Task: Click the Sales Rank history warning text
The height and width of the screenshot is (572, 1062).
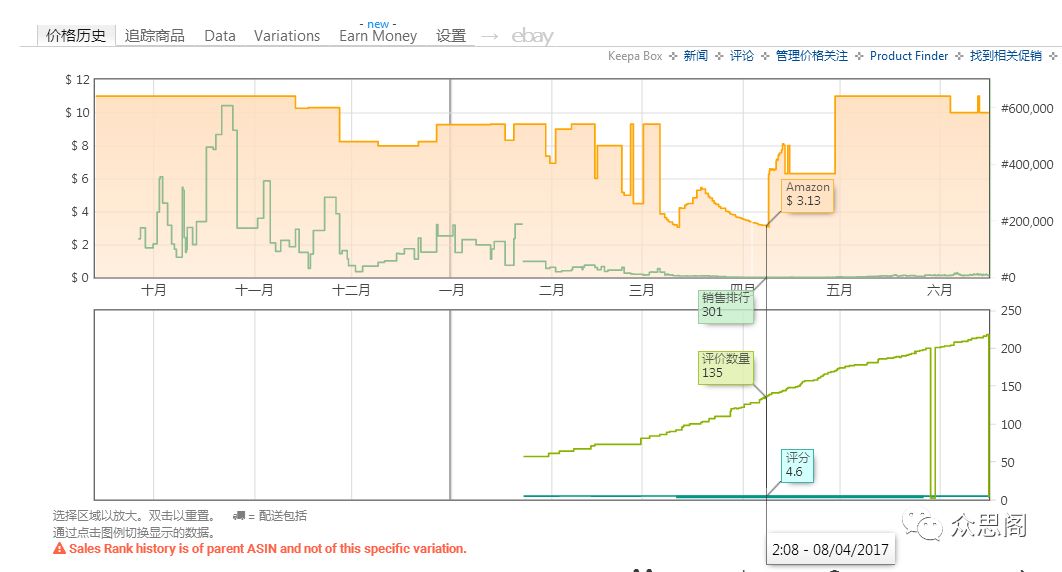Action: tap(268, 549)
